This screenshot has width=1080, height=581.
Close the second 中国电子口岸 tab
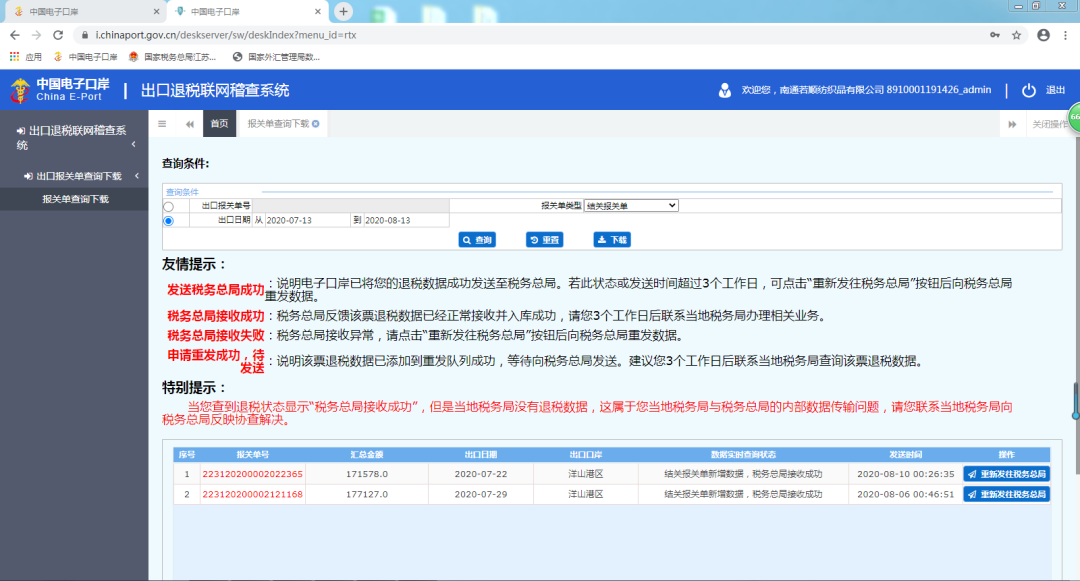tap(318, 12)
